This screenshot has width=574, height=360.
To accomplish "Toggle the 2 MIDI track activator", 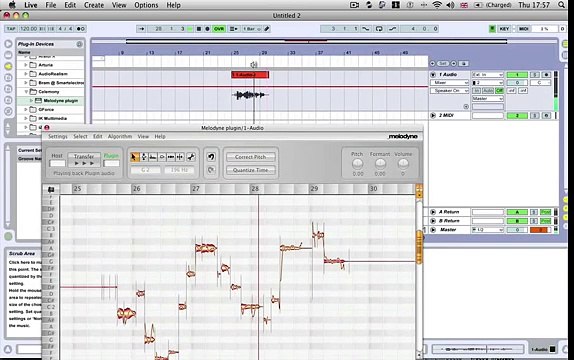I will [517, 115].
